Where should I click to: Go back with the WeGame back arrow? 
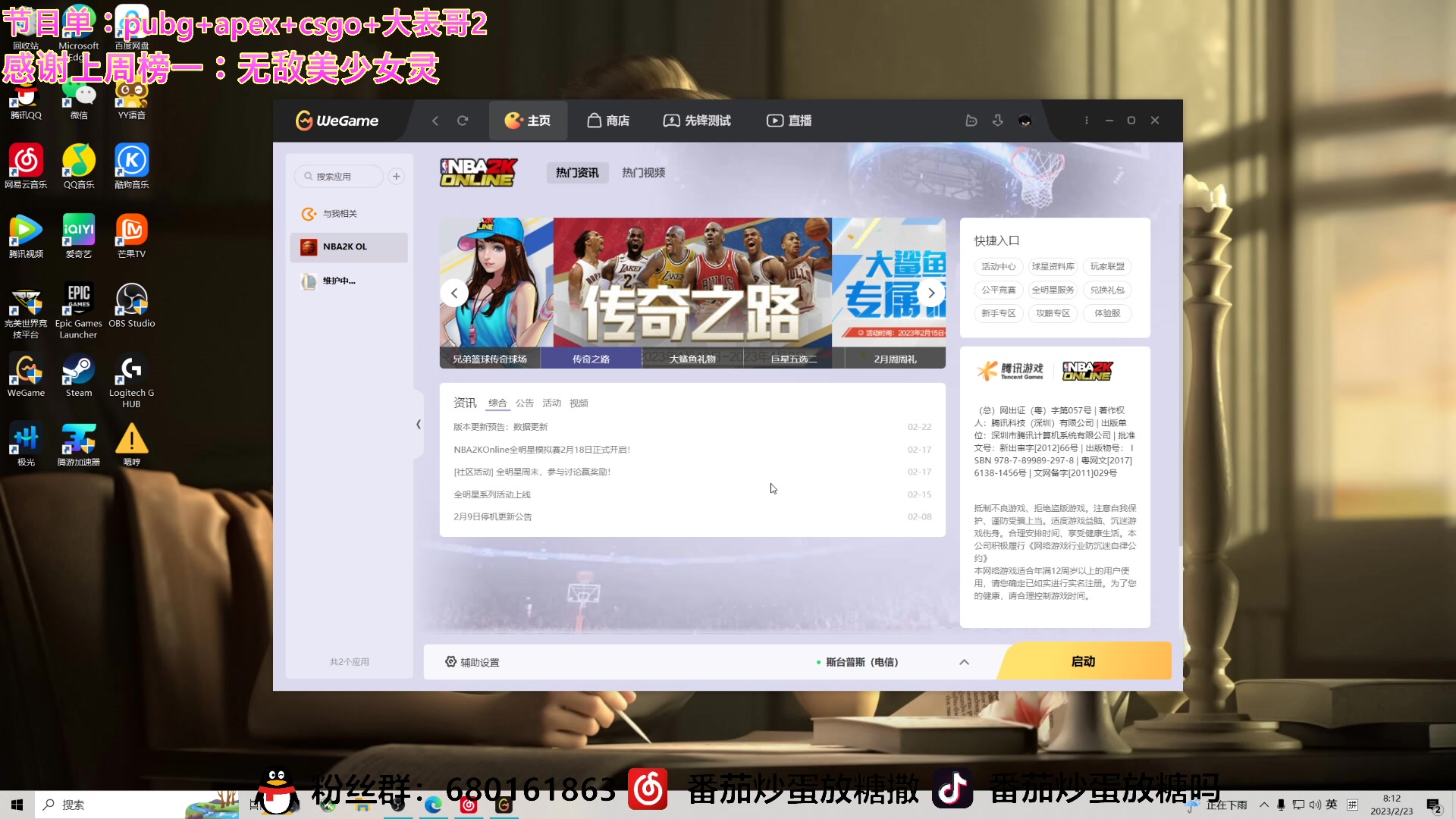tap(435, 121)
